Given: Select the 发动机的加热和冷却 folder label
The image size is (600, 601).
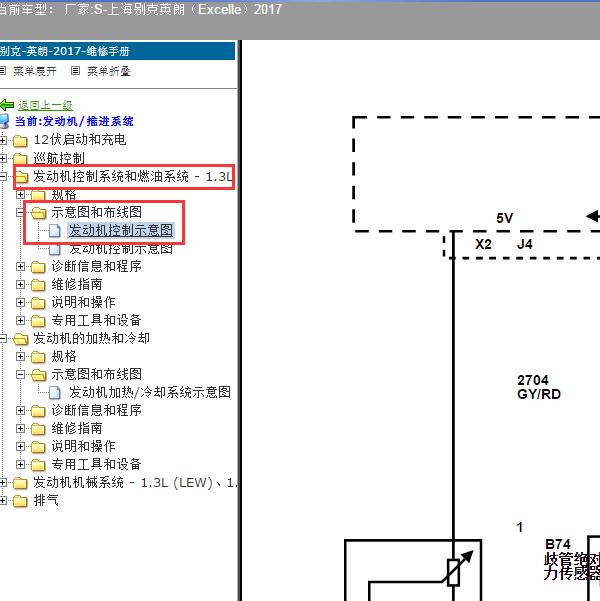Looking at the screenshot, I should (91, 338).
